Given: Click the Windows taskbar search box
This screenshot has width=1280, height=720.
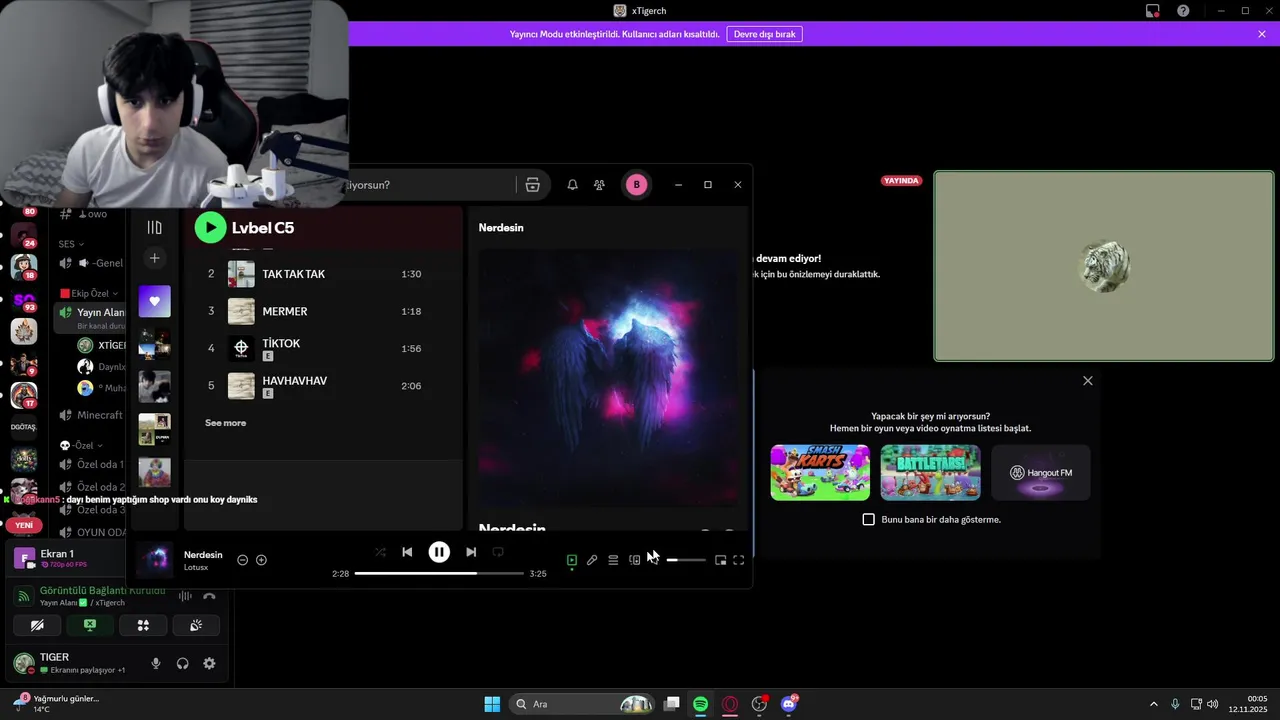Looking at the screenshot, I should tap(584, 704).
